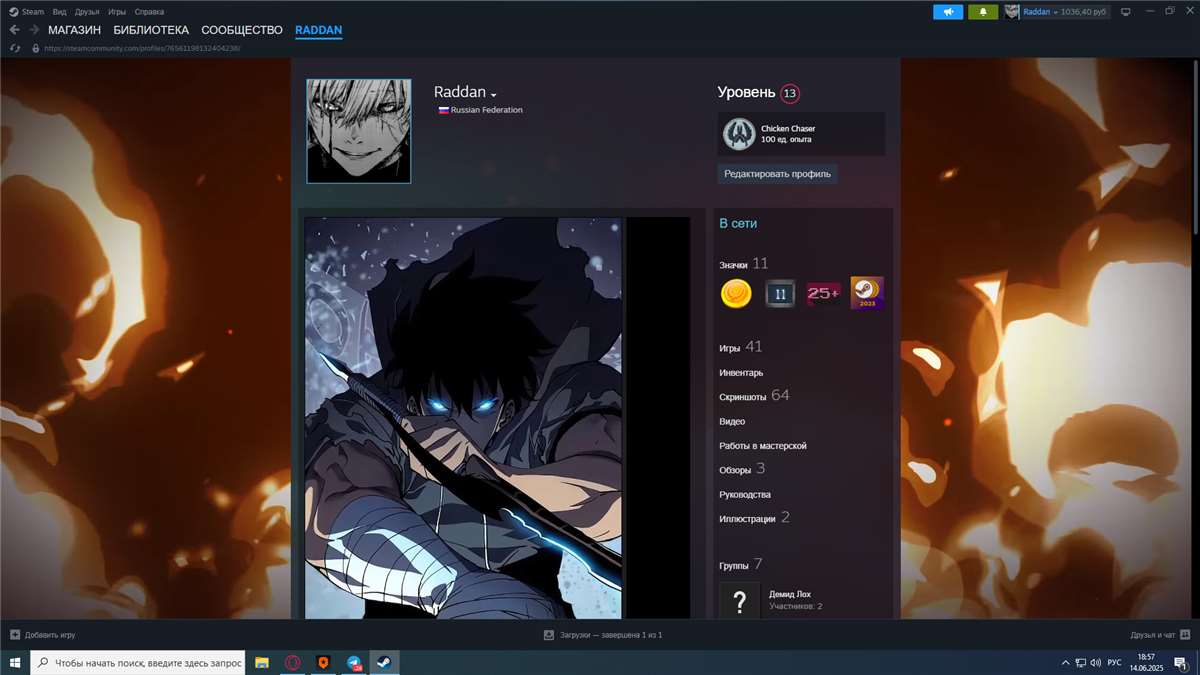Click the steamcommunity profile URL
The width and height of the screenshot is (1200, 675).
[x=142, y=48]
